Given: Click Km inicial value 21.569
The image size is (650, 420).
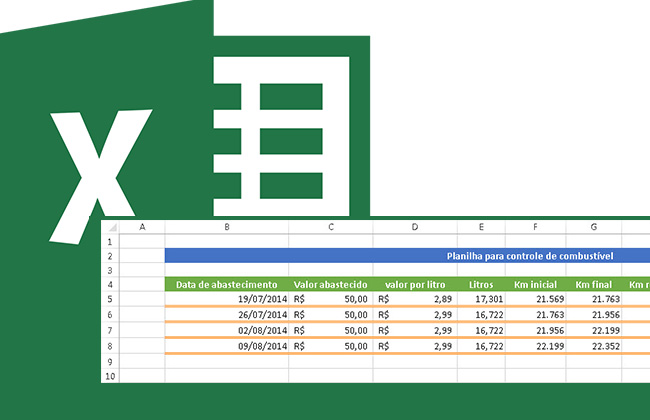Looking at the screenshot, I should [536, 299].
